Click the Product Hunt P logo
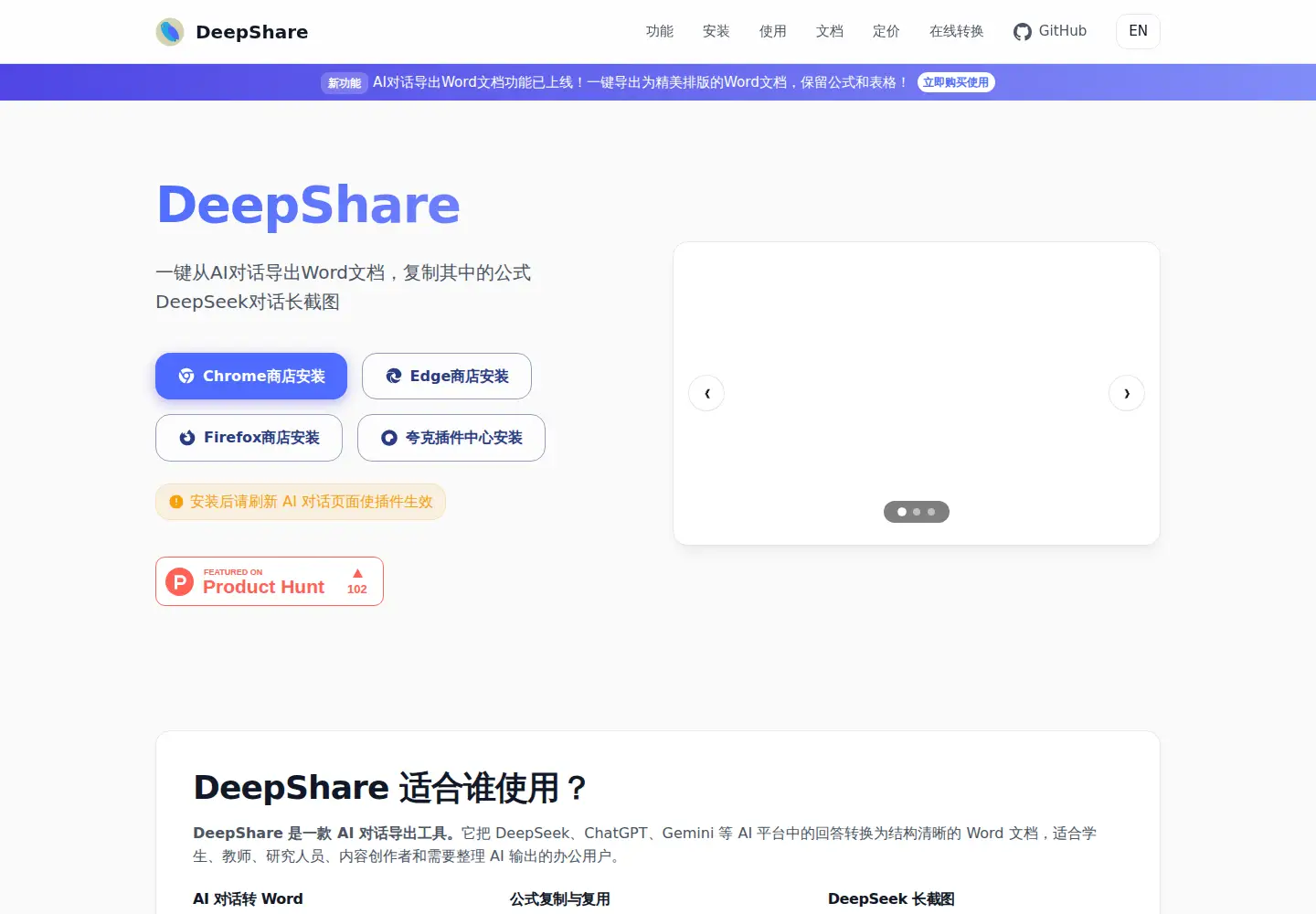This screenshot has height=914, width=1316. pyautogui.click(x=180, y=581)
